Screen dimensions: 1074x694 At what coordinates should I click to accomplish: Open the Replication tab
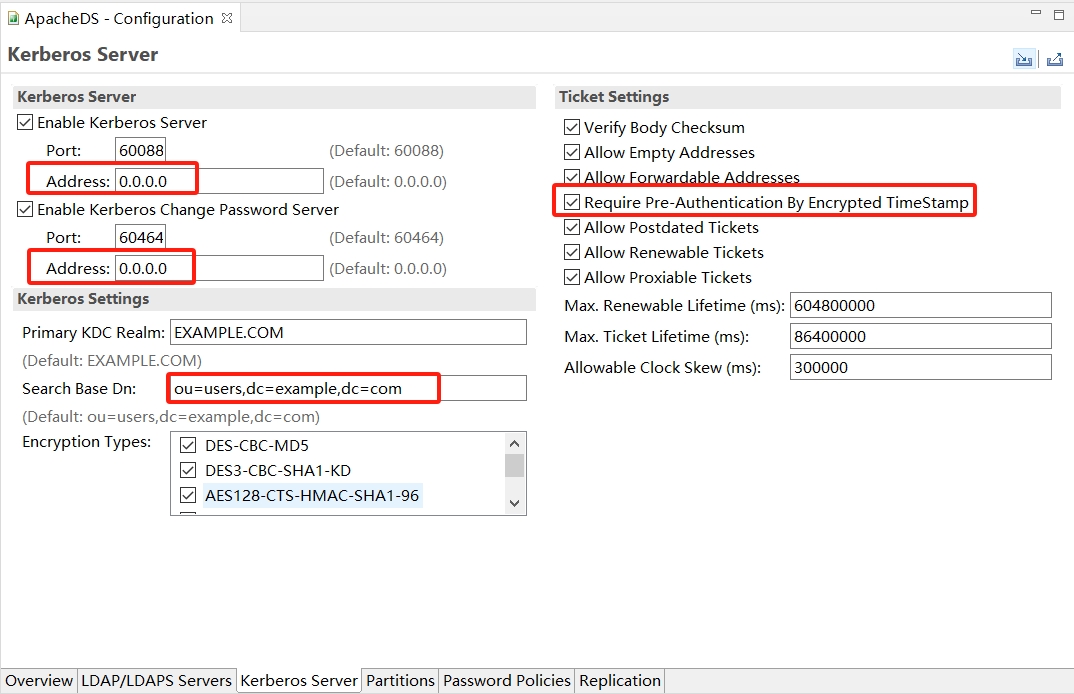pos(620,681)
